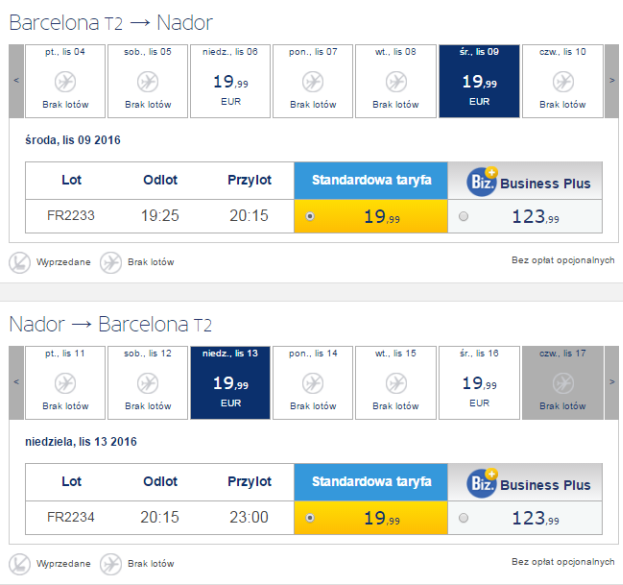The image size is (623, 585).
Task: Click no-flights plane icon for sob., lis 12
Action: coord(147,383)
